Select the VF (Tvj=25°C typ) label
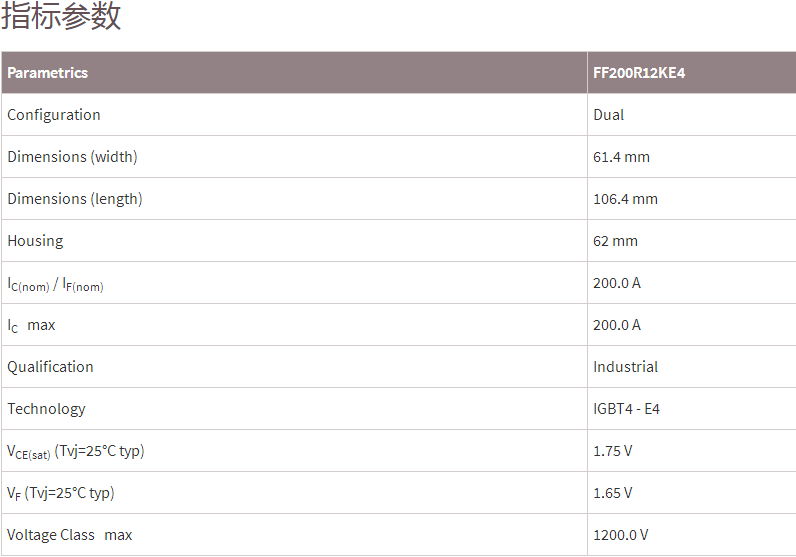Image resolution: width=796 pixels, height=557 pixels. (x=61, y=493)
